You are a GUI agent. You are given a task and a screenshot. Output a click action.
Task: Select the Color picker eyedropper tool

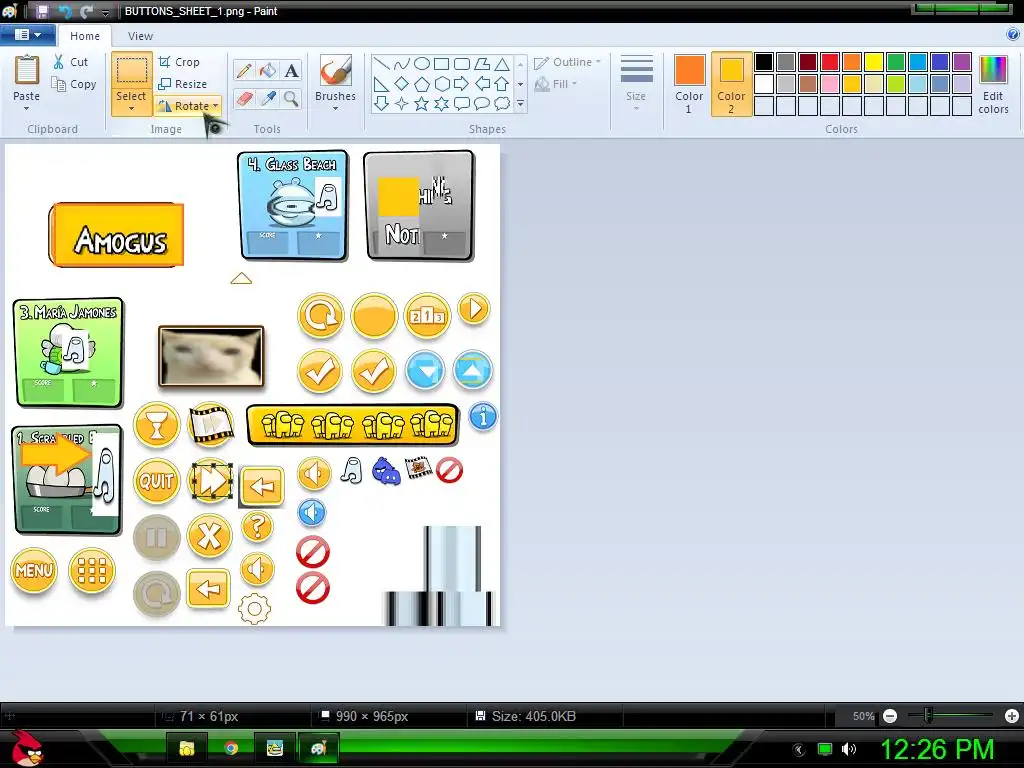(268, 99)
